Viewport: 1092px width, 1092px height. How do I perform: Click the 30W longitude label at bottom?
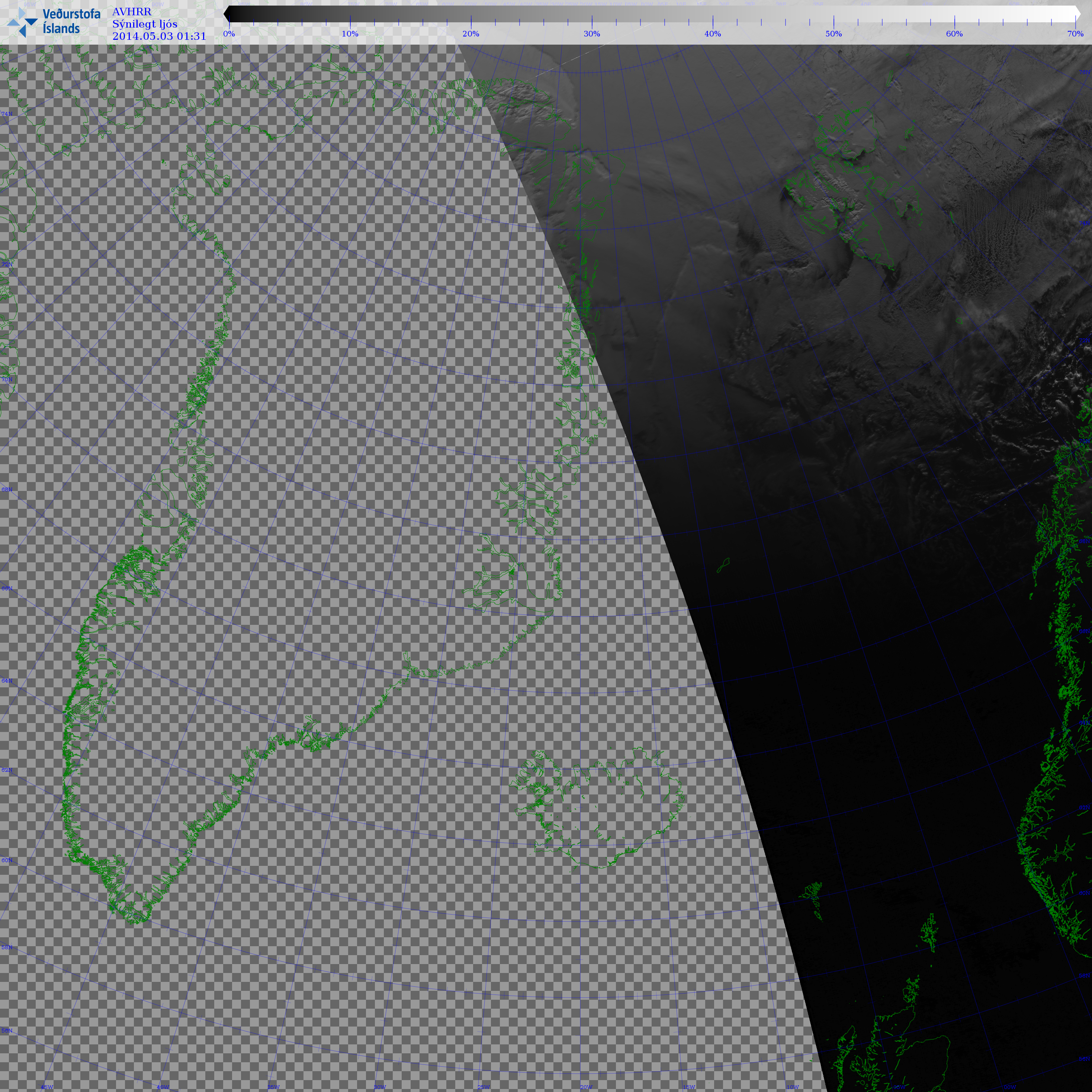[x=379, y=1087]
